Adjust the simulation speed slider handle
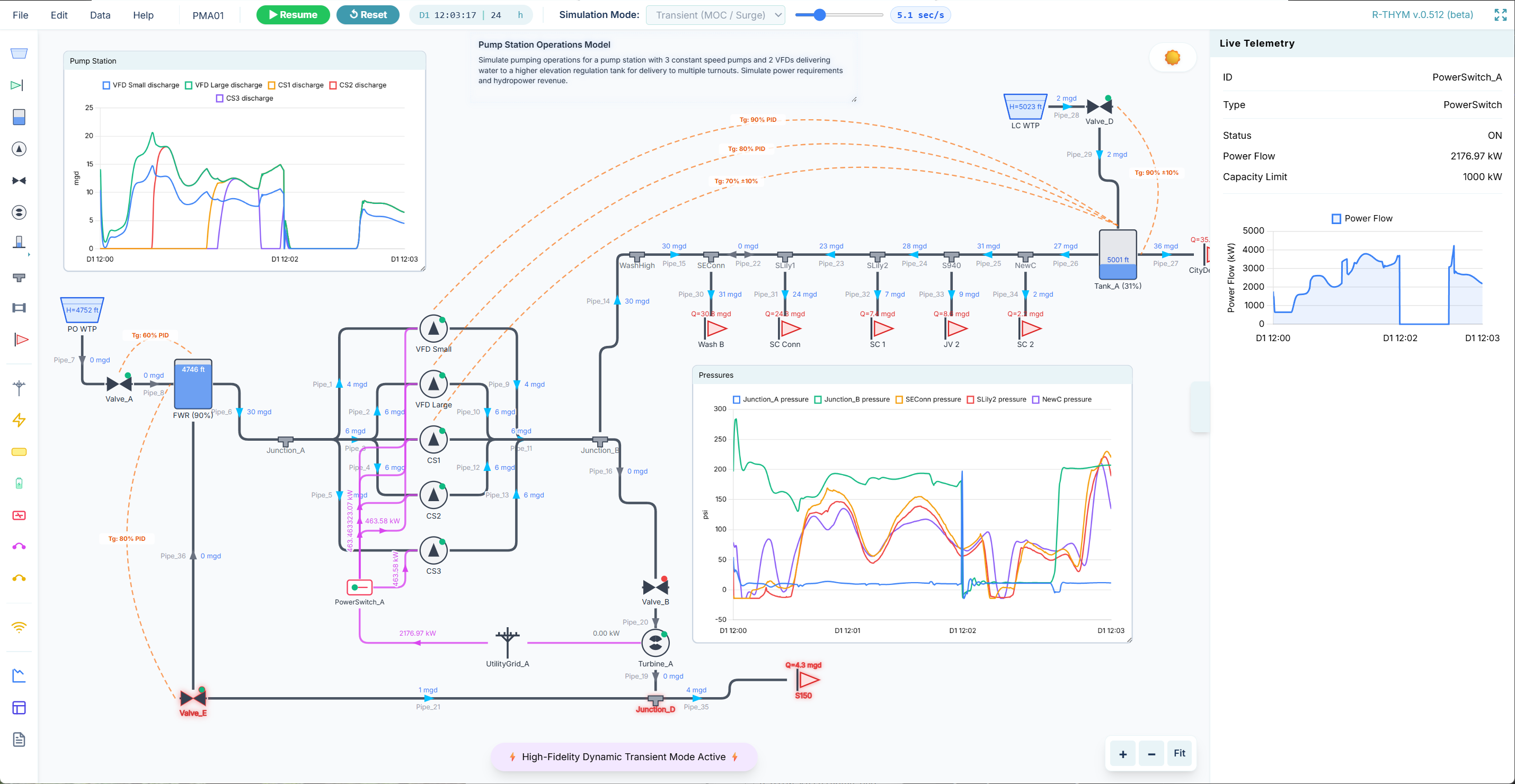Viewport: 1515px width, 784px height. coord(819,15)
